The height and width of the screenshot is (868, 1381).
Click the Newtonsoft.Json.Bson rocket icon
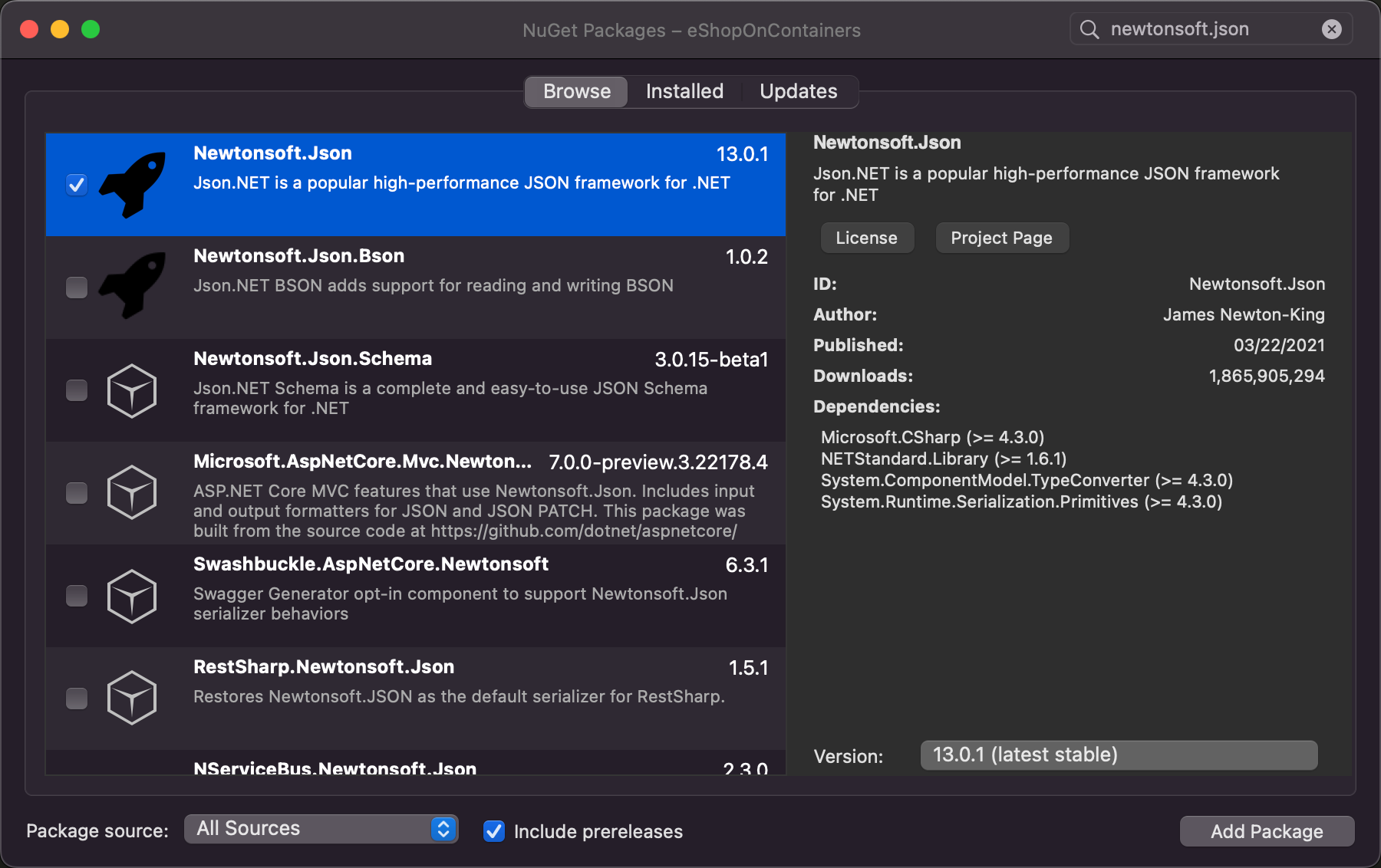(132, 287)
